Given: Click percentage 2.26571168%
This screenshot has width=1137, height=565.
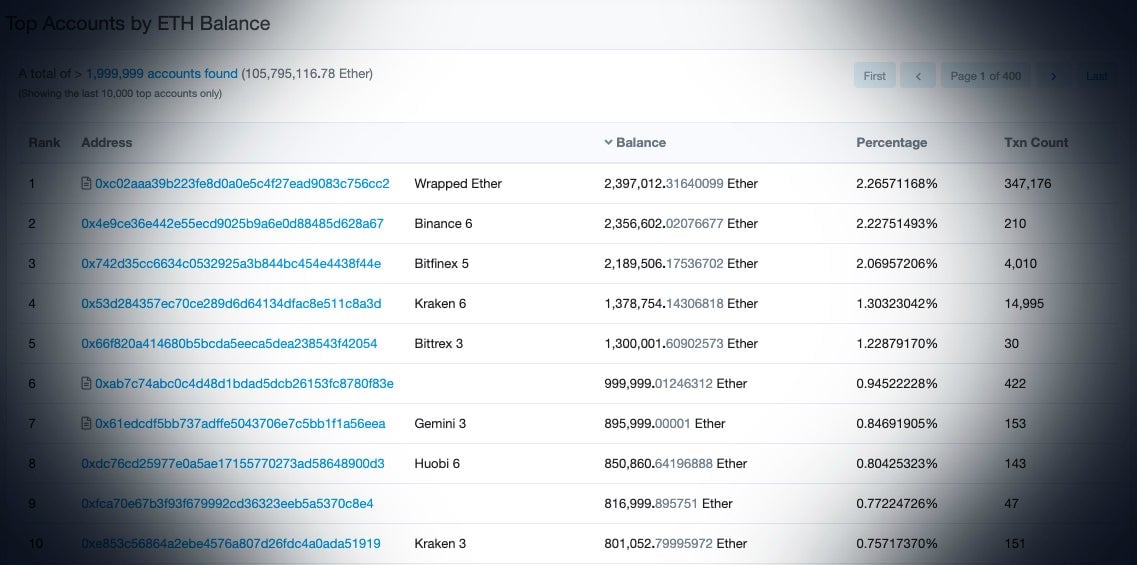Looking at the screenshot, I should (x=897, y=183).
